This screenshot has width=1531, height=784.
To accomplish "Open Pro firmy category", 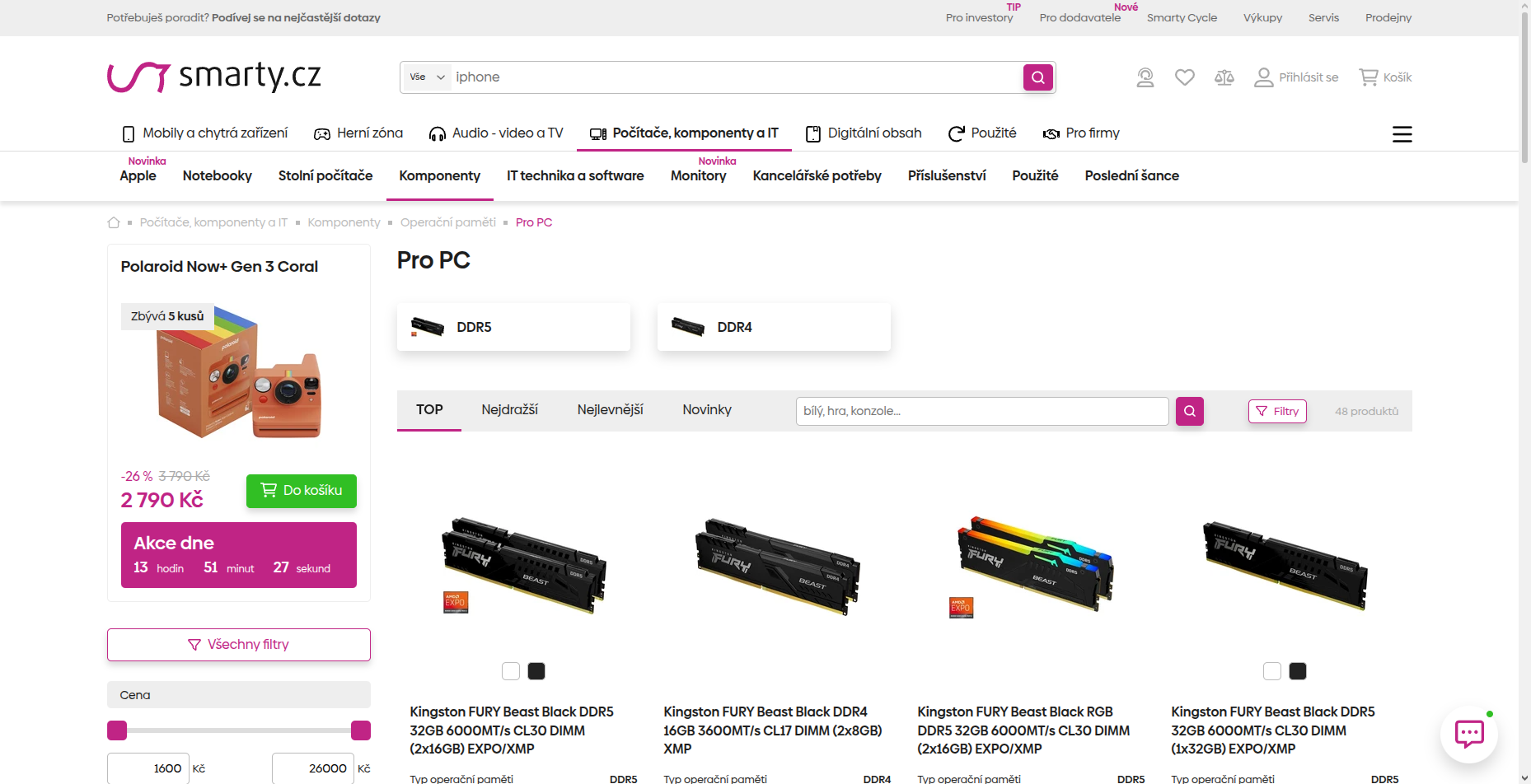I will coord(1081,133).
